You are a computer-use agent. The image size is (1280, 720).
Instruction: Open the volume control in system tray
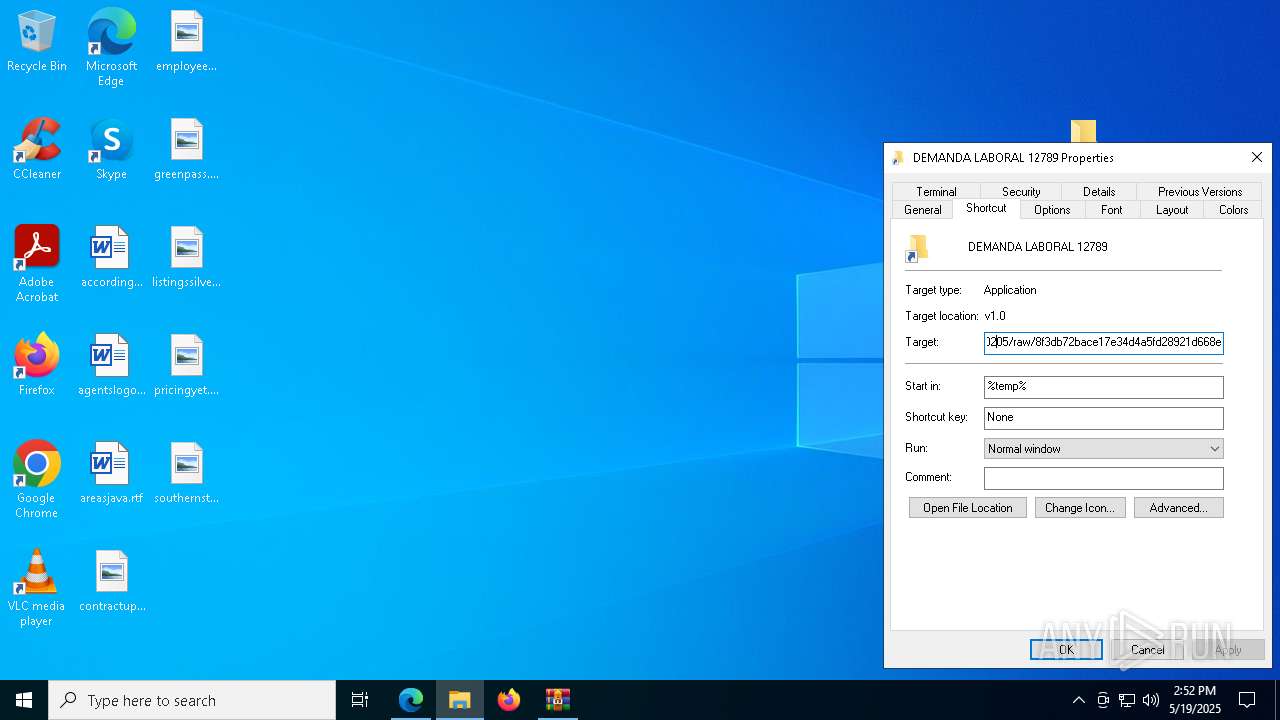pyautogui.click(x=1151, y=700)
